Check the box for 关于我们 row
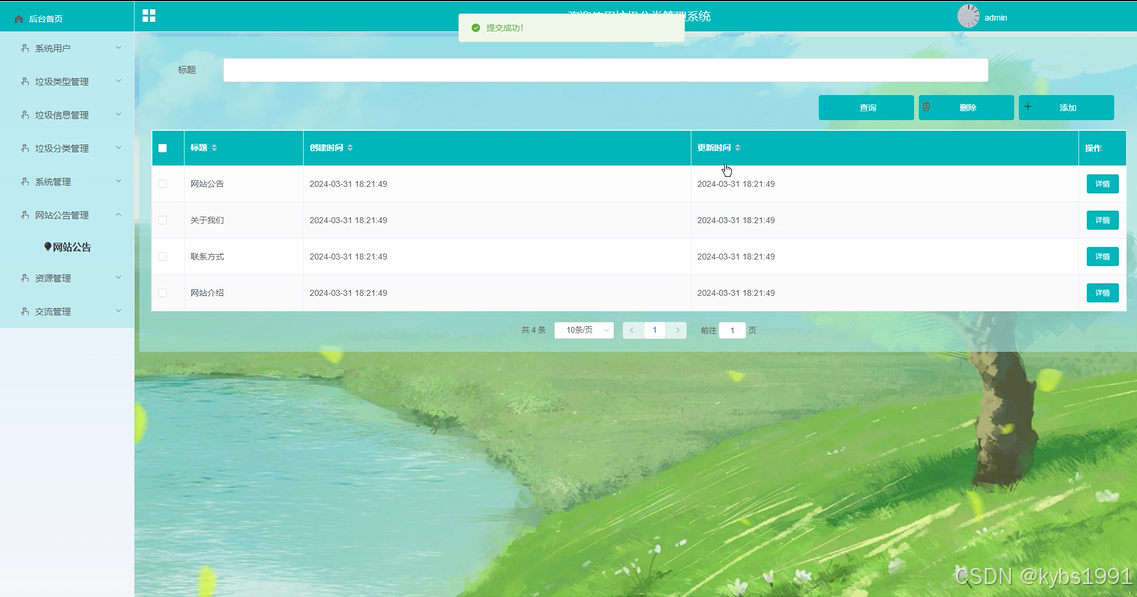Image resolution: width=1137 pixels, height=597 pixels. pos(162,220)
